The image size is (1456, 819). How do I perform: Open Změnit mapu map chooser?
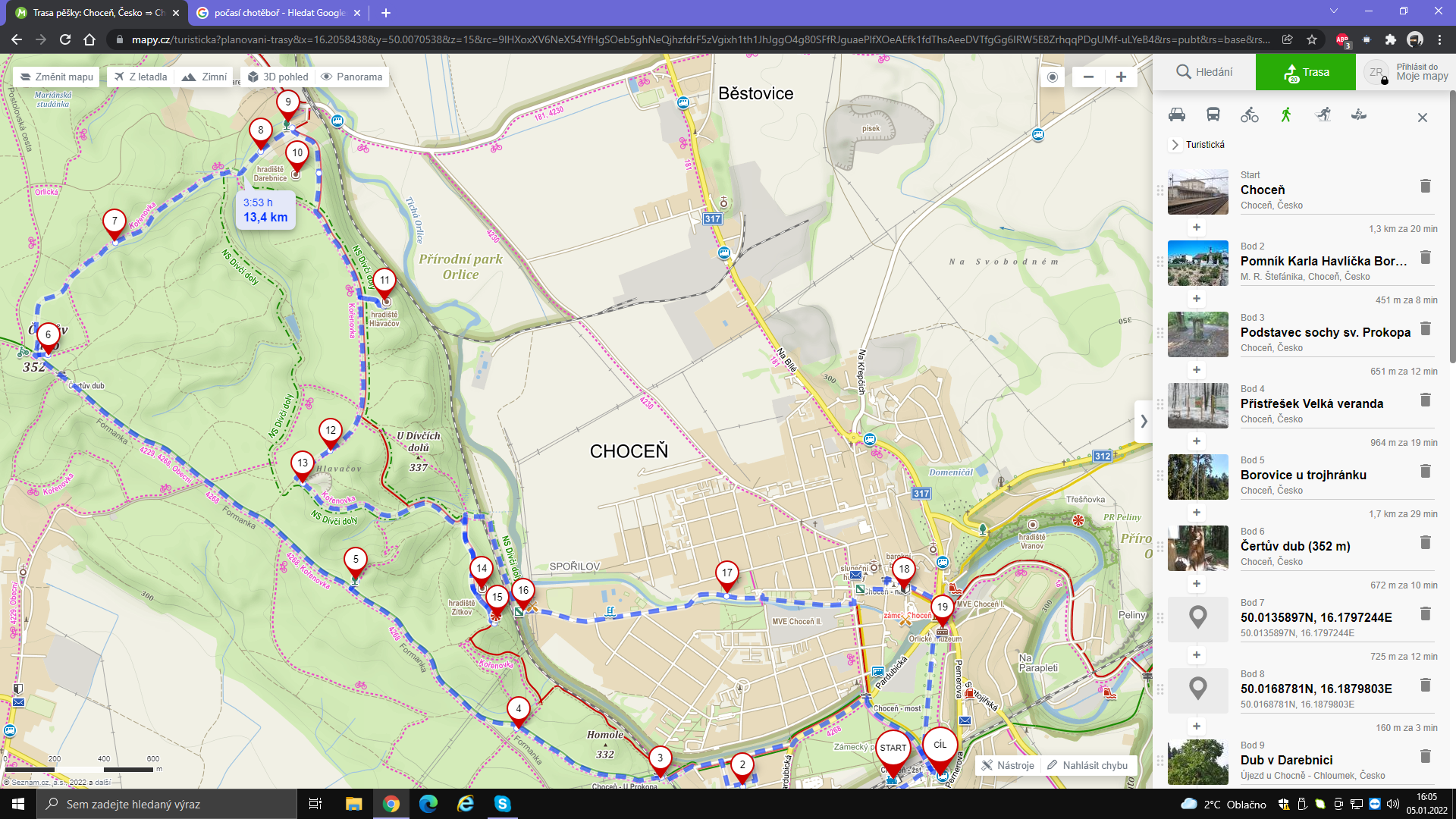point(56,77)
